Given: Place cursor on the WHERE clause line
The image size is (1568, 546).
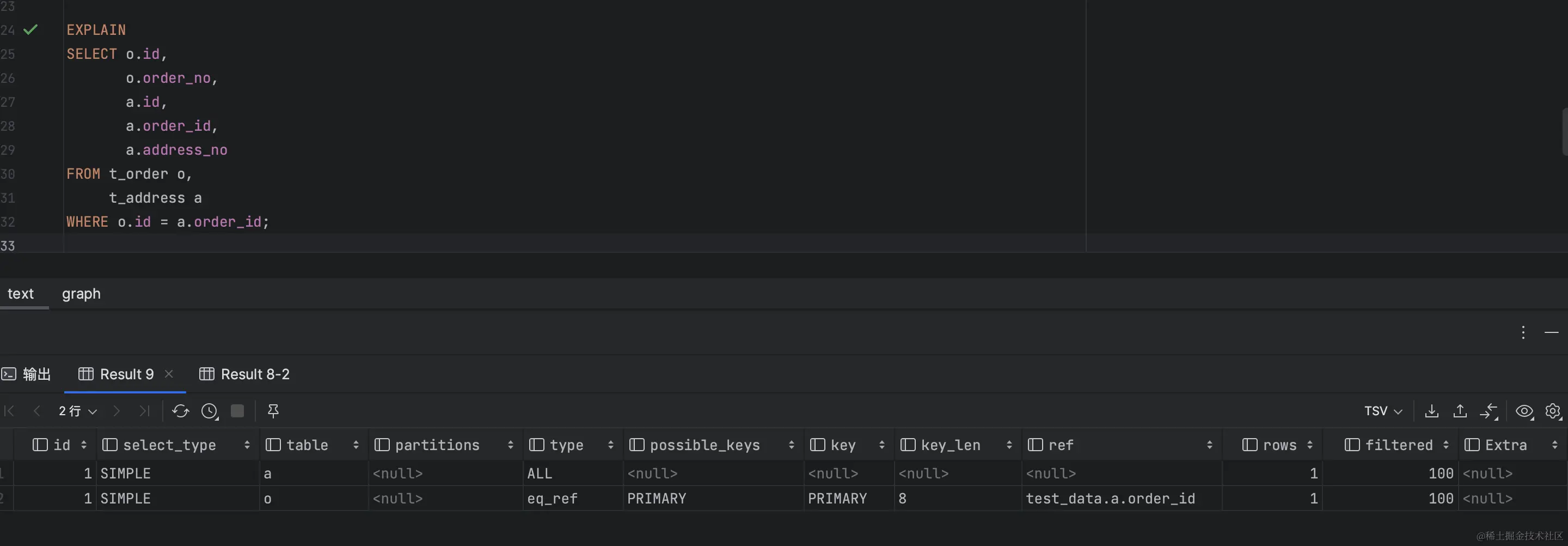Looking at the screenshot, I should click(x=167, y=222).
